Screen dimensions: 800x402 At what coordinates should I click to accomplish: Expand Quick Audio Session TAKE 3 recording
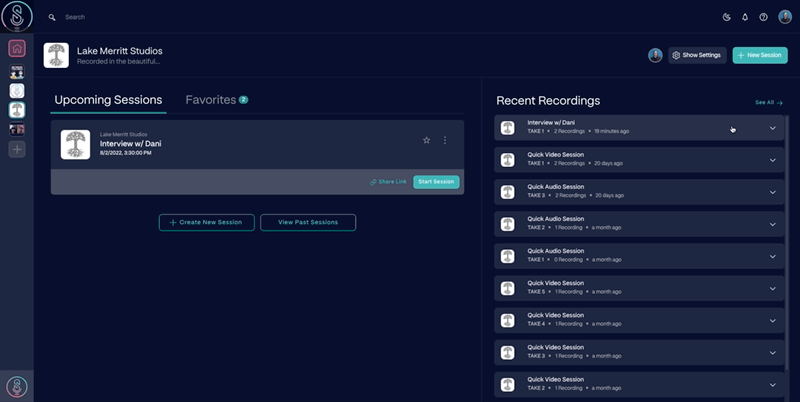[772, 192]
